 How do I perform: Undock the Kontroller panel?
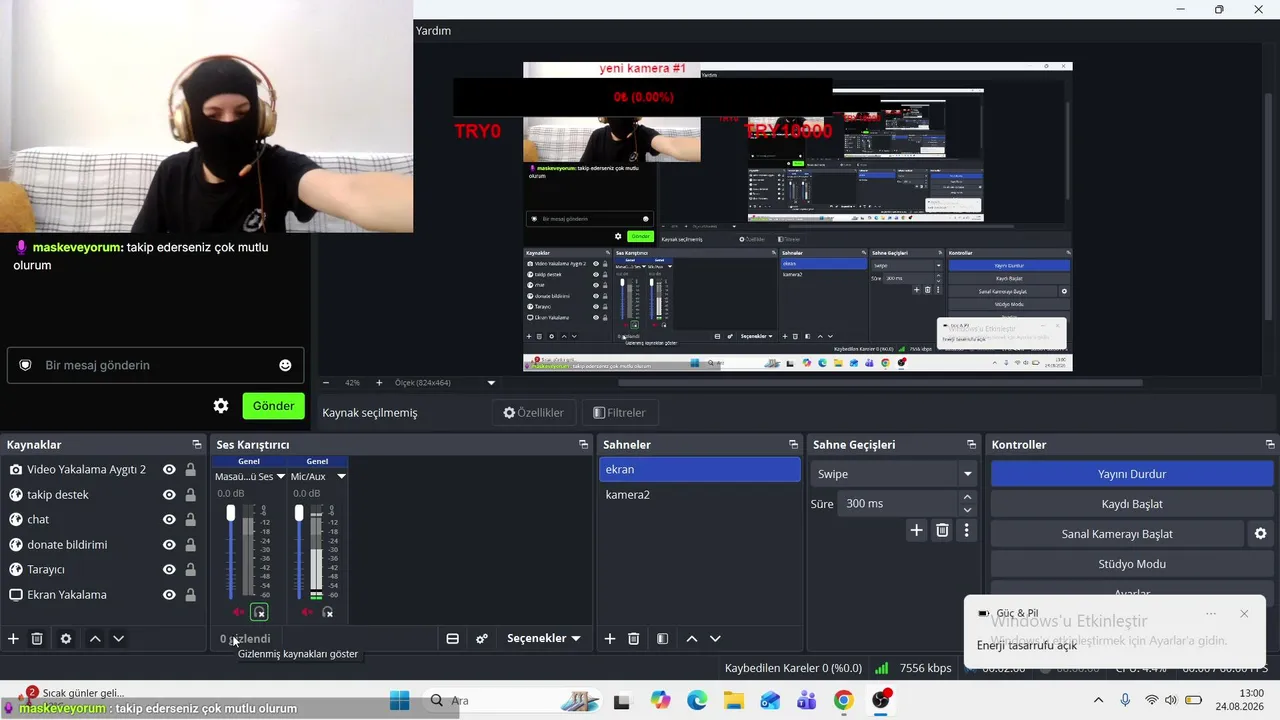pos(1270,444)
